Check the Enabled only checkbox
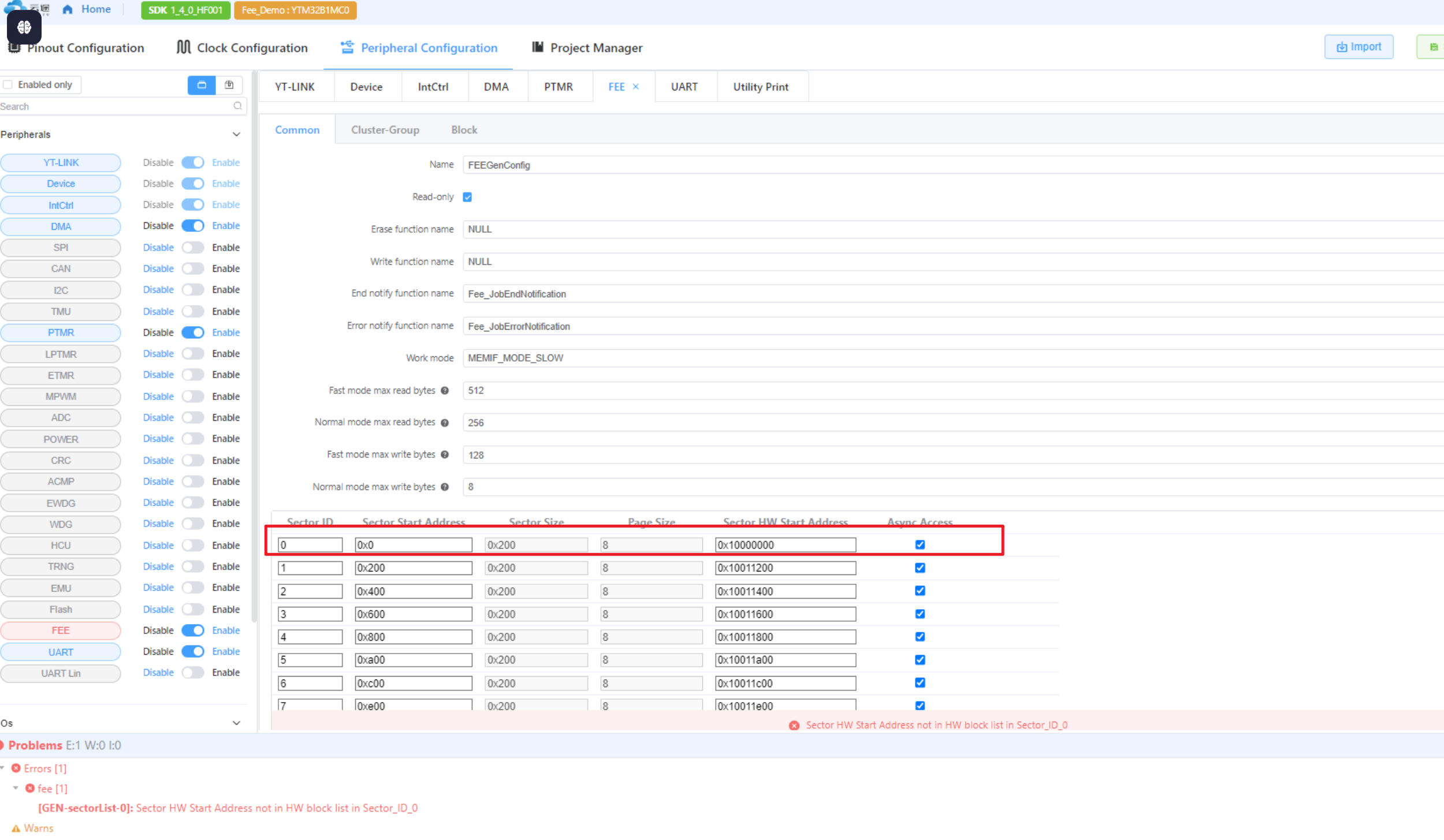This screenshot has height=840, width=1444. (8, 85)
